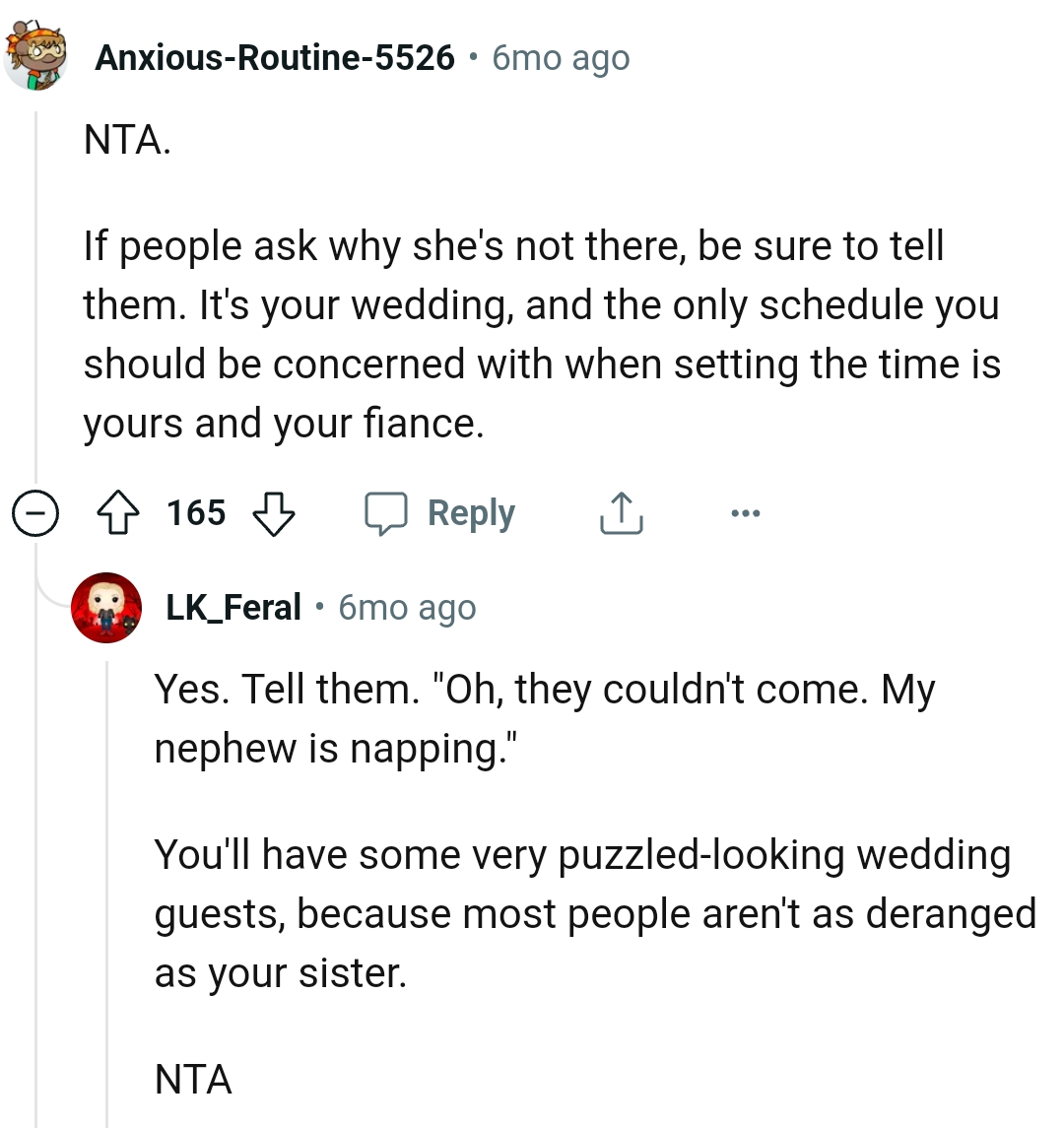Click the vertical thread line to collapse replies
The height and width of the screenshot is (1128, 1064).
(x=36, y=296)
